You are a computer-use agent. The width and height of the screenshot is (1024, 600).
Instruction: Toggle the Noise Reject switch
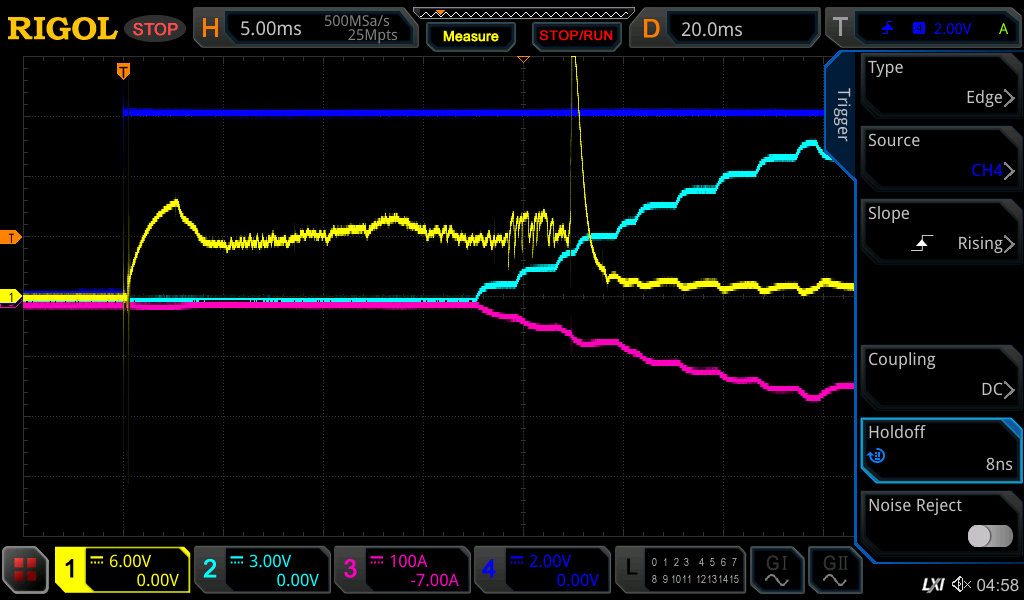tap(989, 536)
